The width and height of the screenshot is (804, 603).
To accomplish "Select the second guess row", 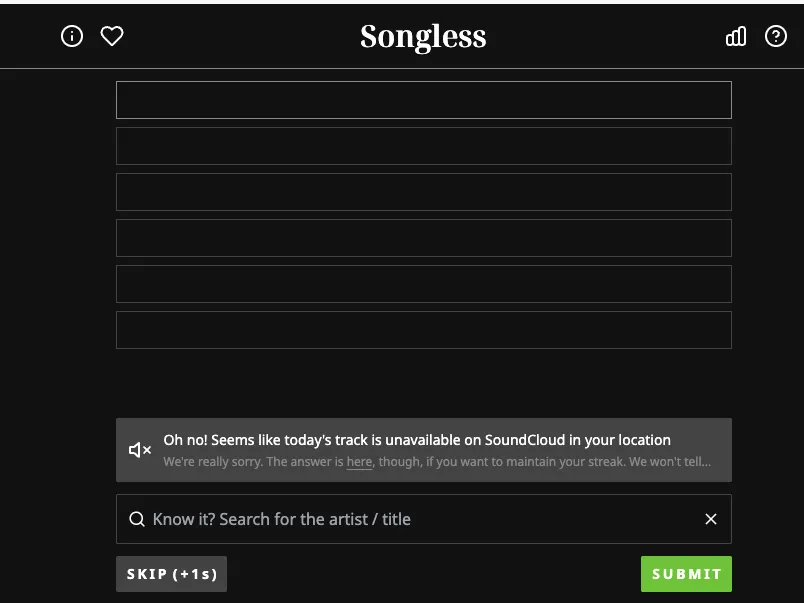I will tap(423, 145).
